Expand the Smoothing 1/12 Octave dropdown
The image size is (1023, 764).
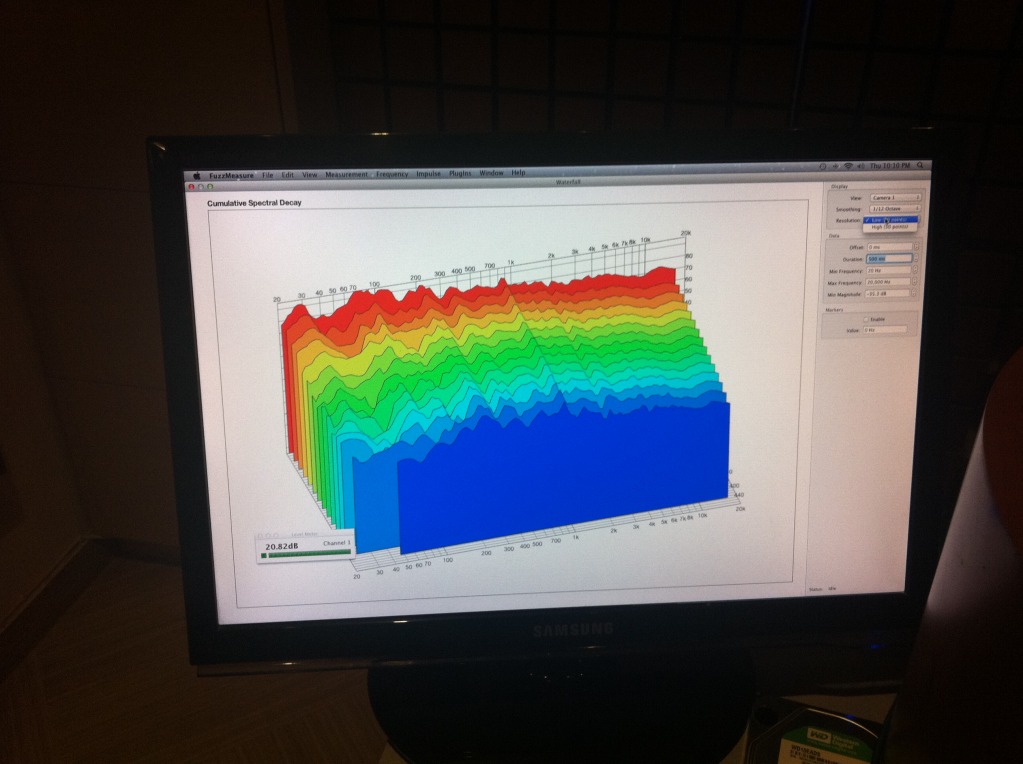(x=893, y=209)
